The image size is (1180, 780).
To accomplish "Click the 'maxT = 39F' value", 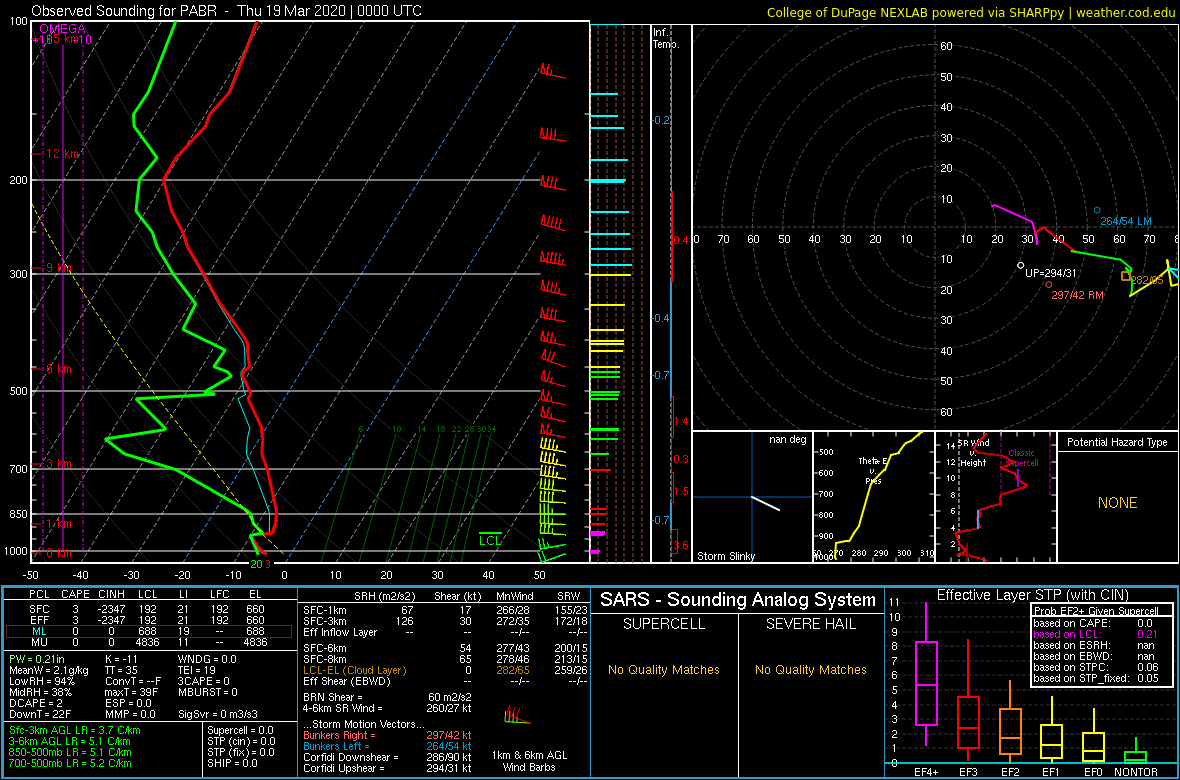I will tap(132, 692).
